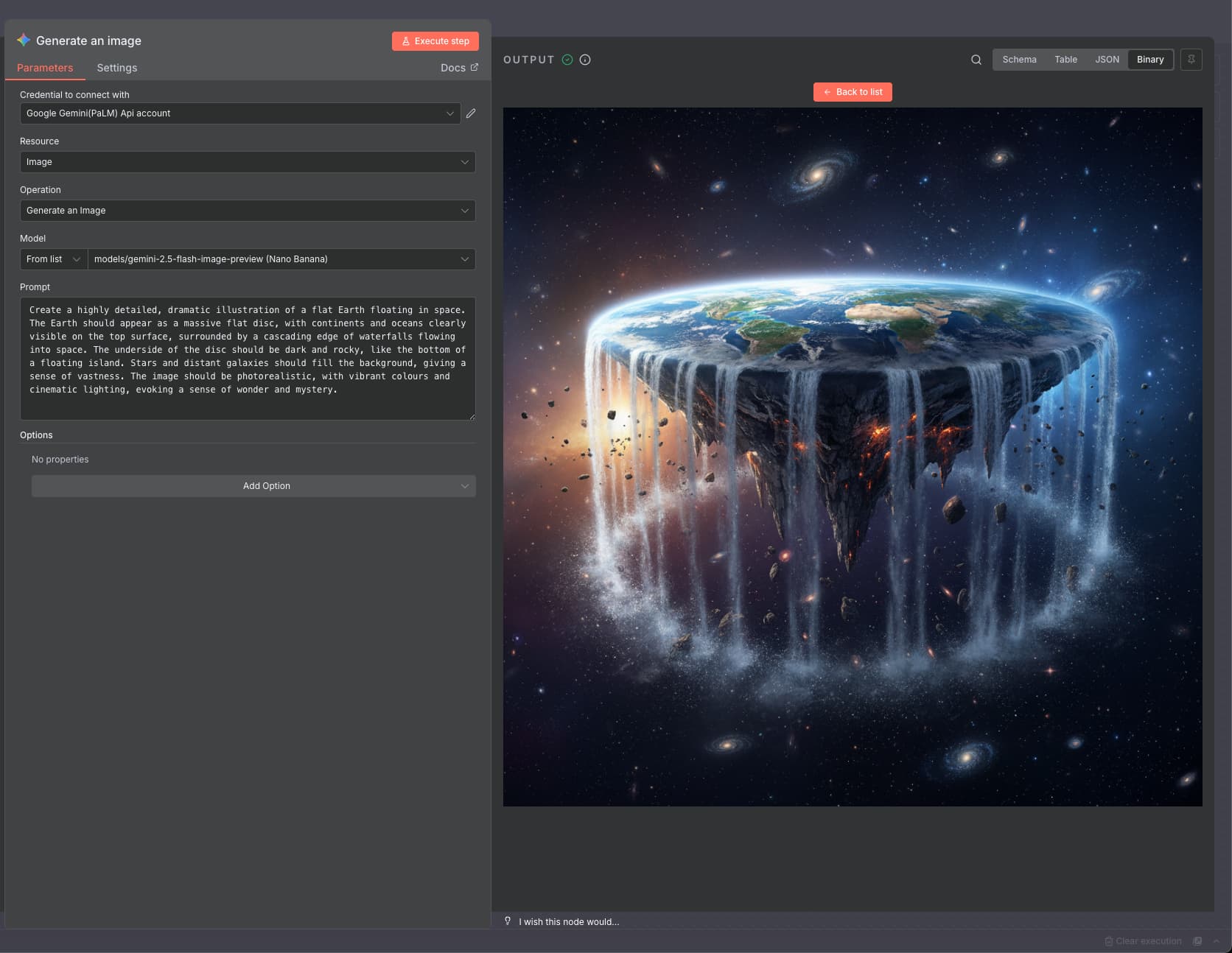Open the Resource dropdown showing Image

pyautogui.click(x=248, y=162)
